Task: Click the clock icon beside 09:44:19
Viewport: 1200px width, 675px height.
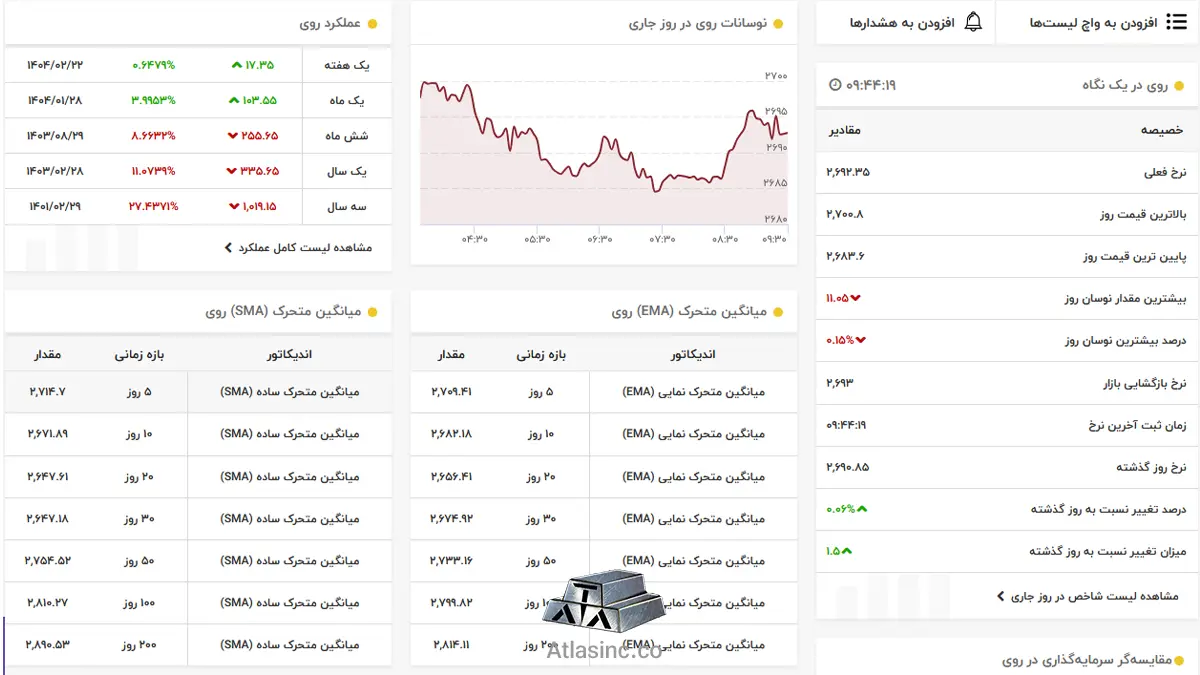Action: tap(835, 85)
